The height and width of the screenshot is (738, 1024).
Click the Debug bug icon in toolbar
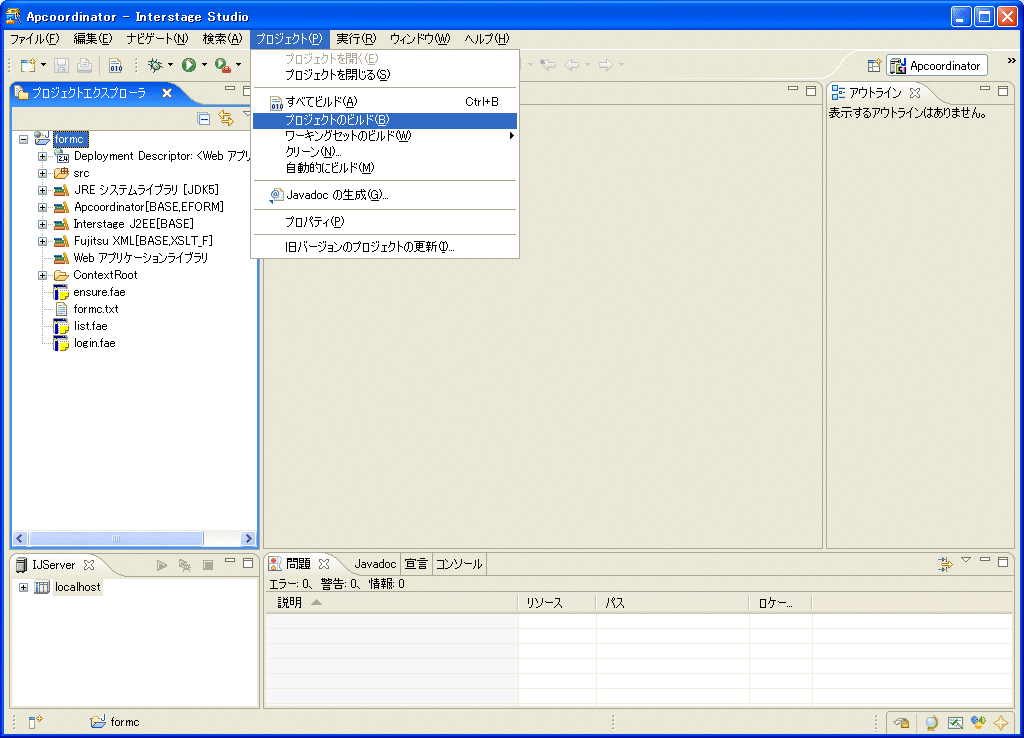pyautogui.click(x=155, y=65)
